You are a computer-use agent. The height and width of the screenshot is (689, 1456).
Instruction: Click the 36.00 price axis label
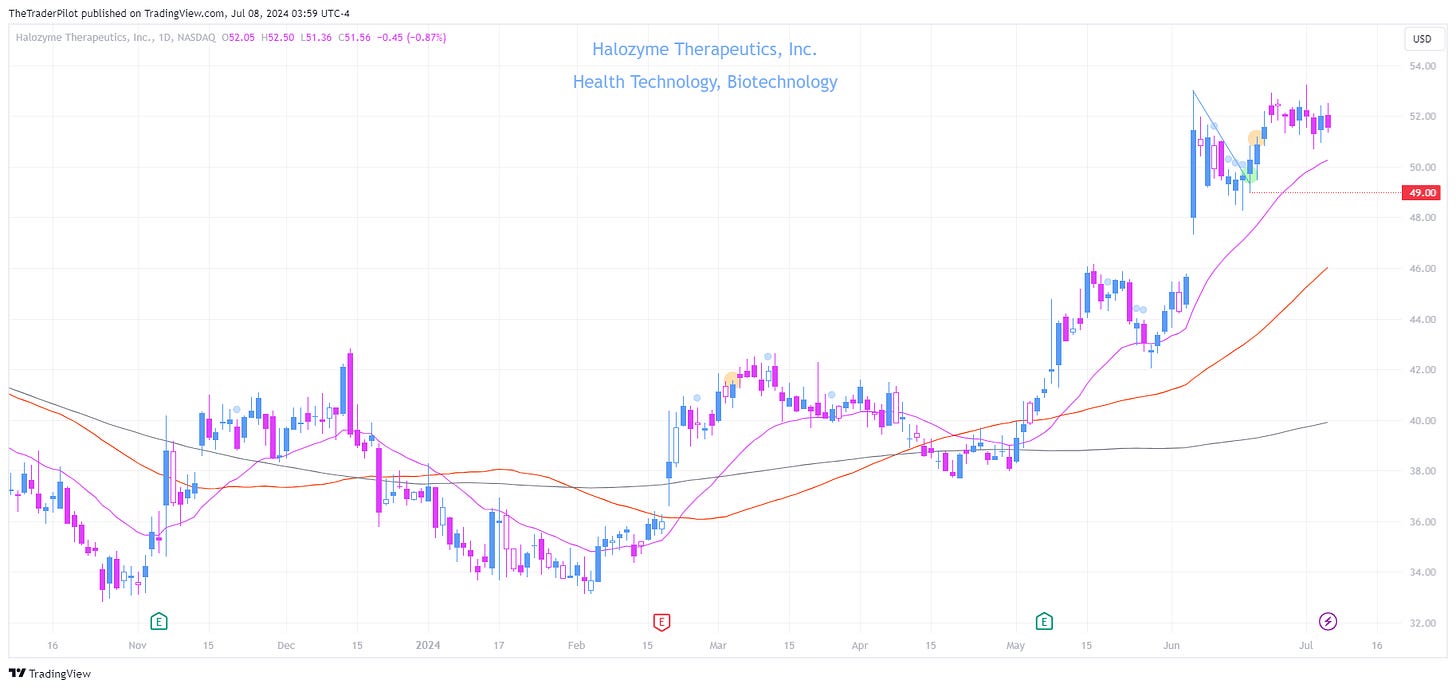tap(1423, 522)
